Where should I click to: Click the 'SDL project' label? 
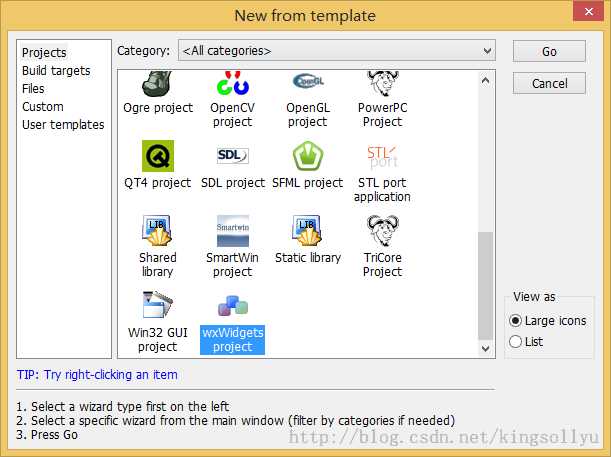click(x=233, y=182)
